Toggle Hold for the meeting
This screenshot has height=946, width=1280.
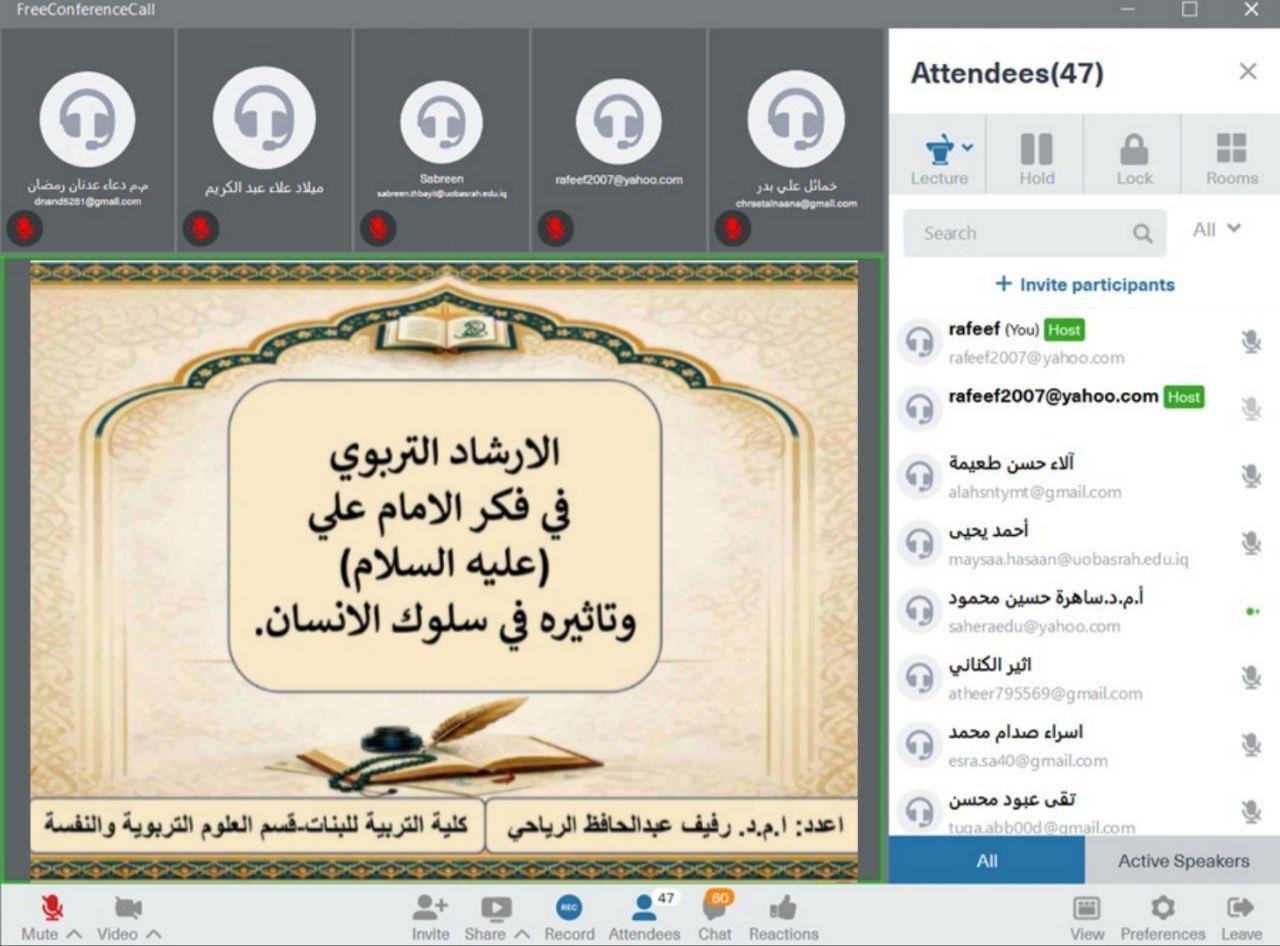coord(1036,154)
